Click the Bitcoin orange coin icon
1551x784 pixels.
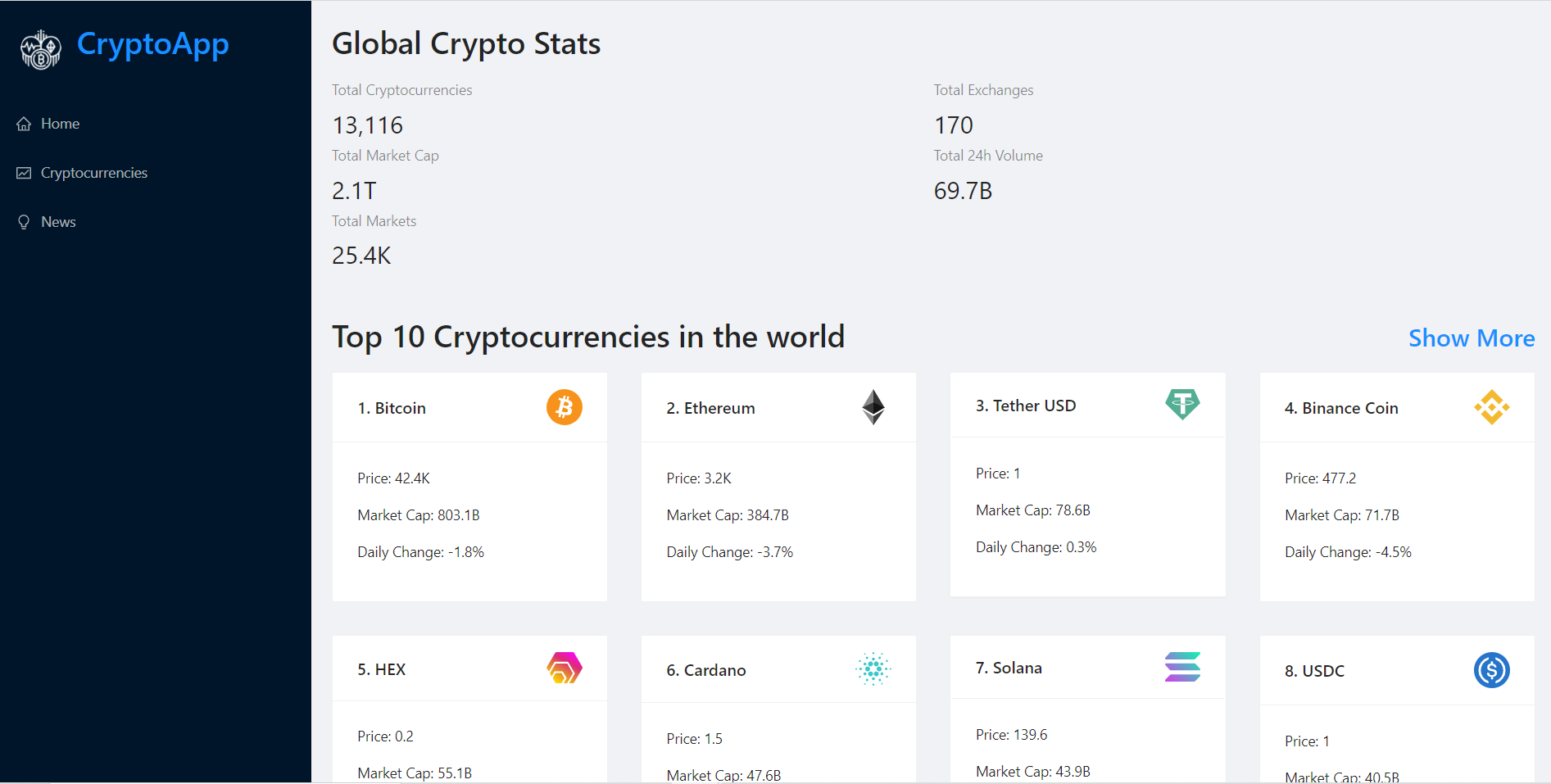click(564, 407)
